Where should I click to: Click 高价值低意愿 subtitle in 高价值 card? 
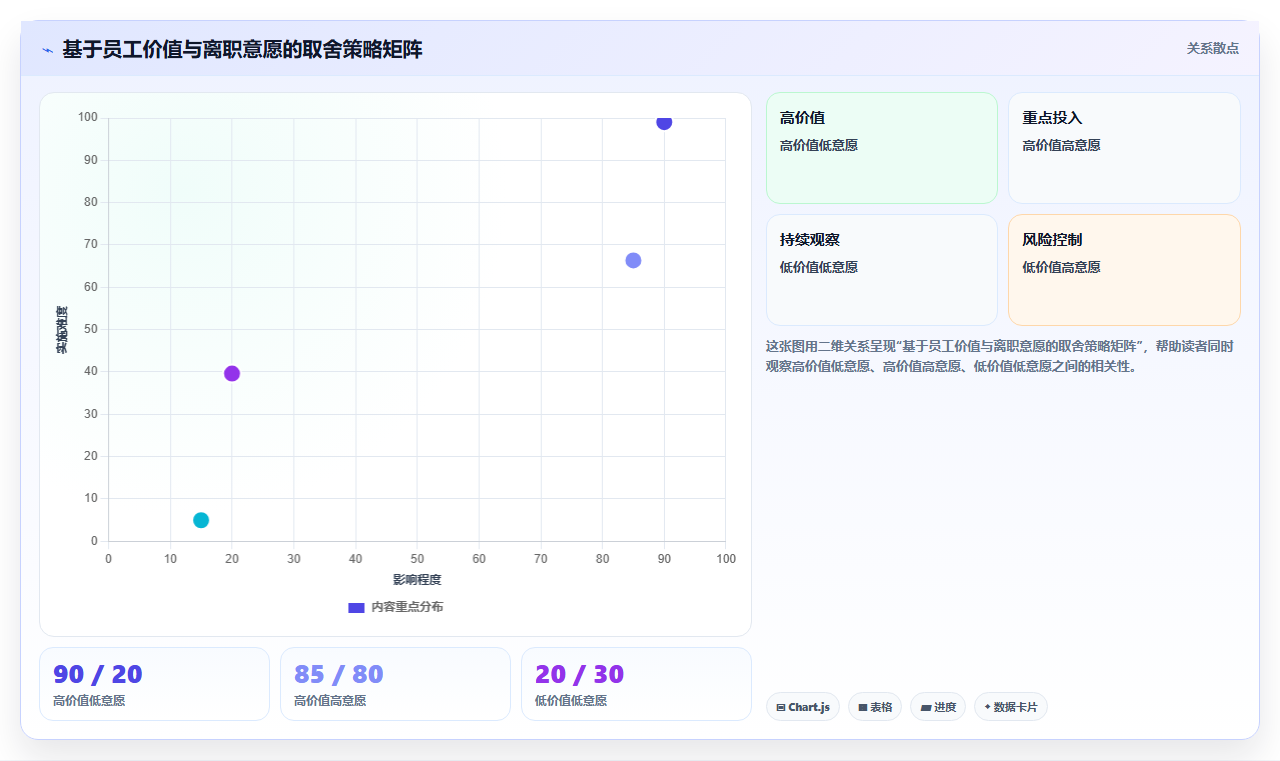[x=819, y=145]
